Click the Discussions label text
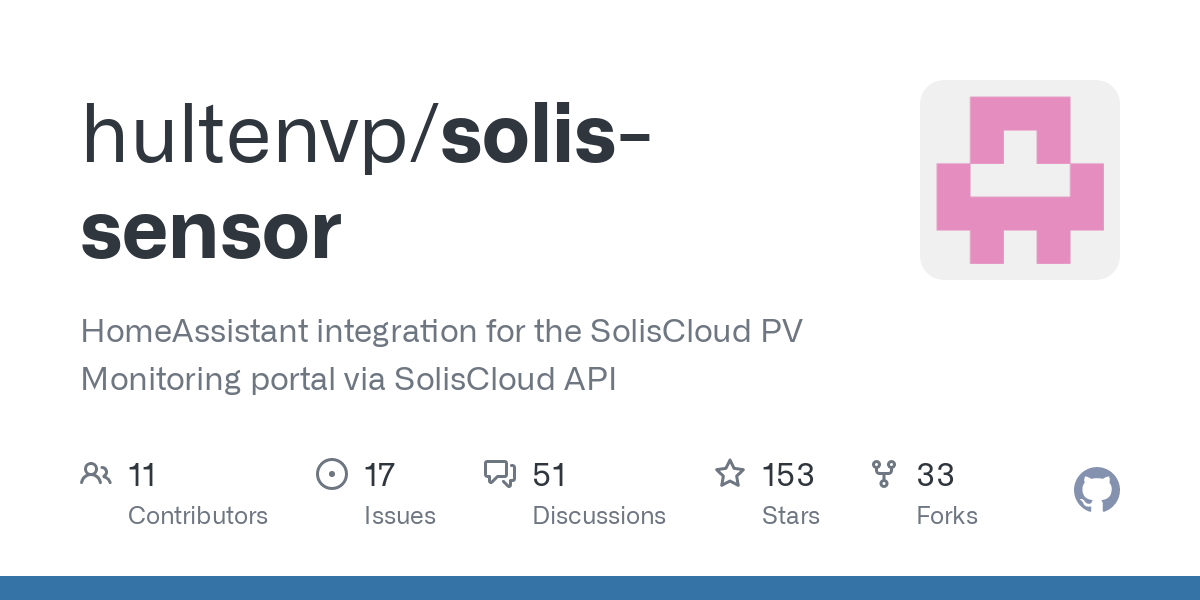 (x=599, y=516)
